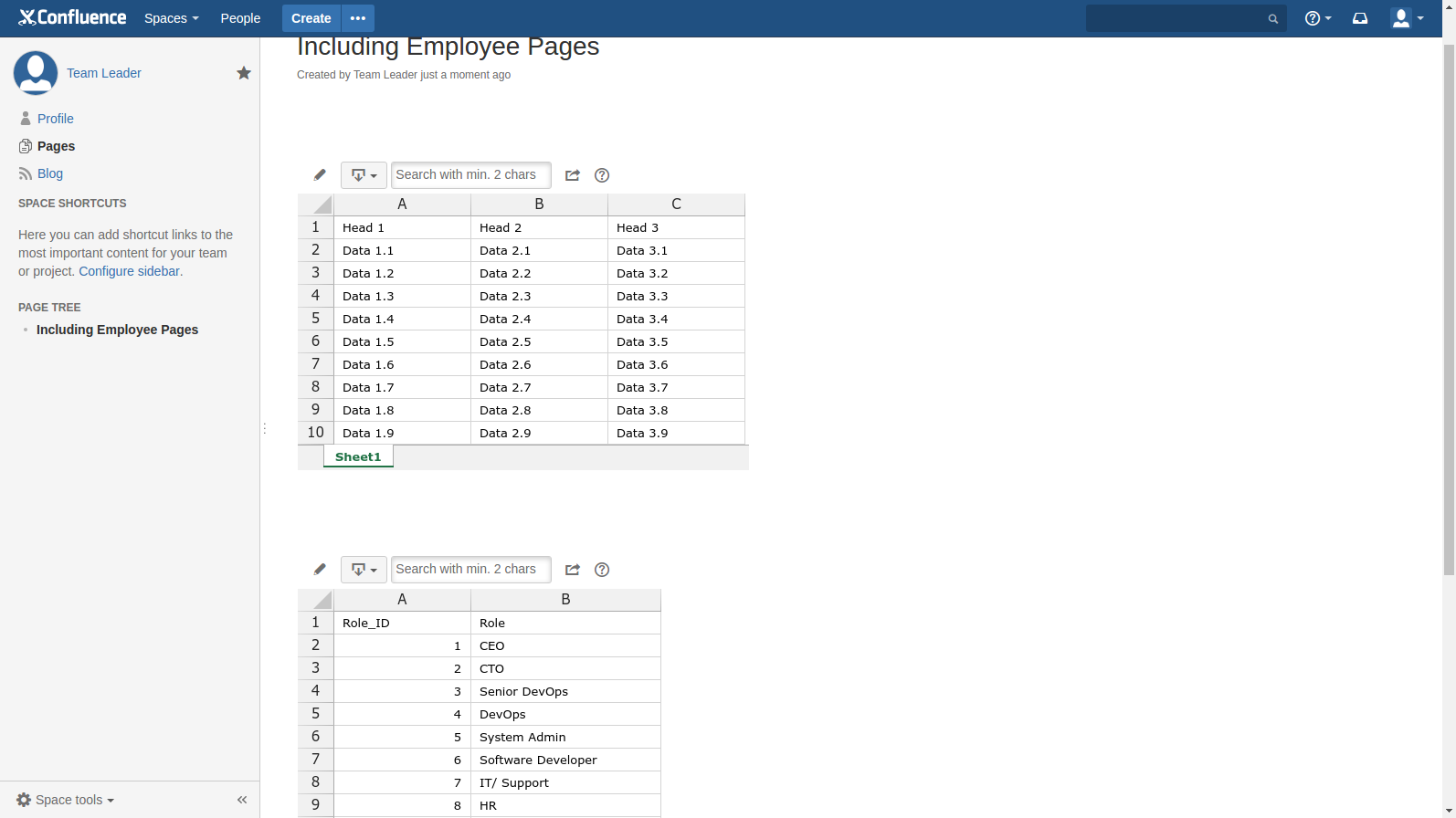The width and height of the screenshot is (1456, 818).
Task: Open help icon above Role table
Action: click(x=602, y=570)
